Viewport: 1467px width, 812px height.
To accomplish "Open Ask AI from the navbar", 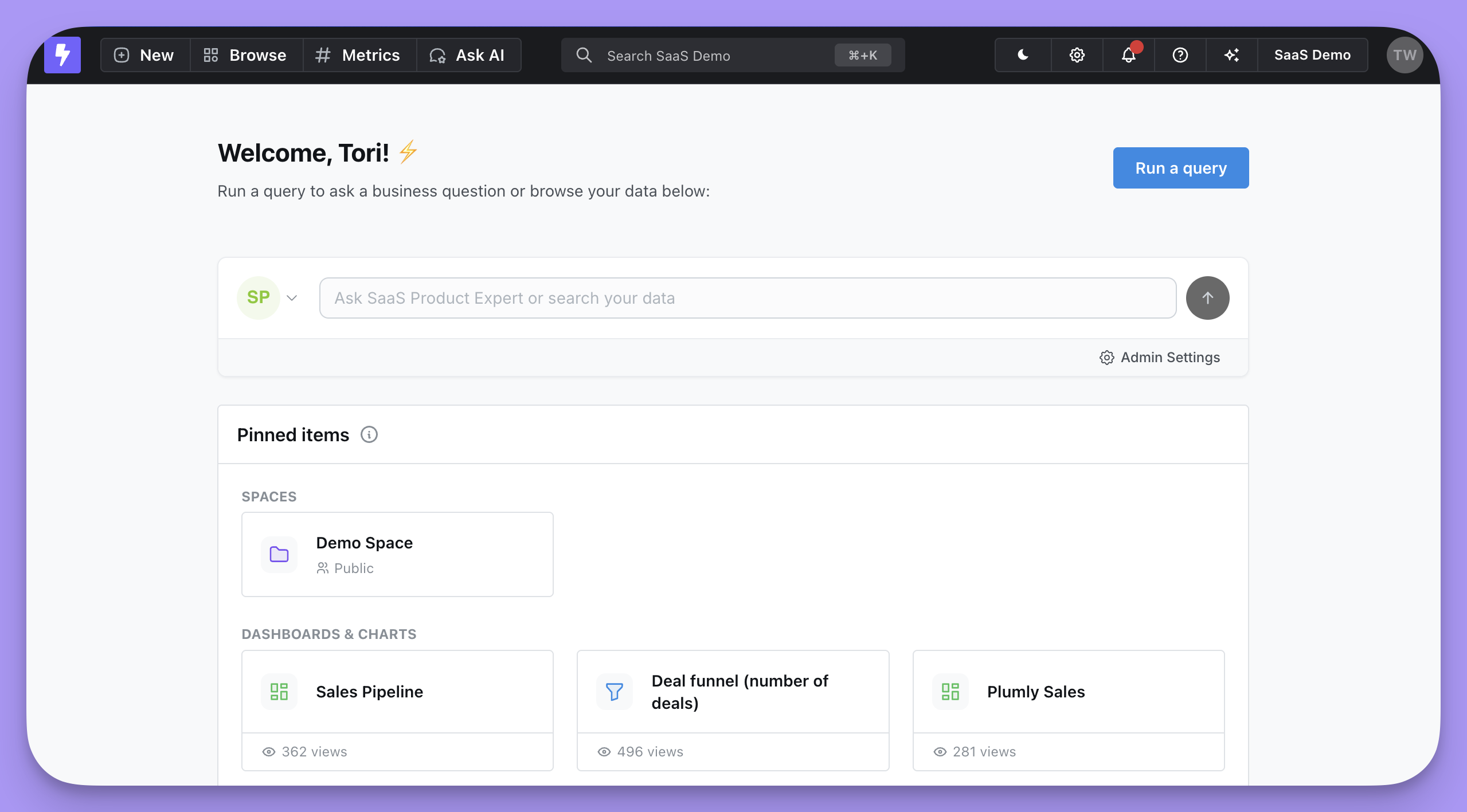I will coord(468,55).
